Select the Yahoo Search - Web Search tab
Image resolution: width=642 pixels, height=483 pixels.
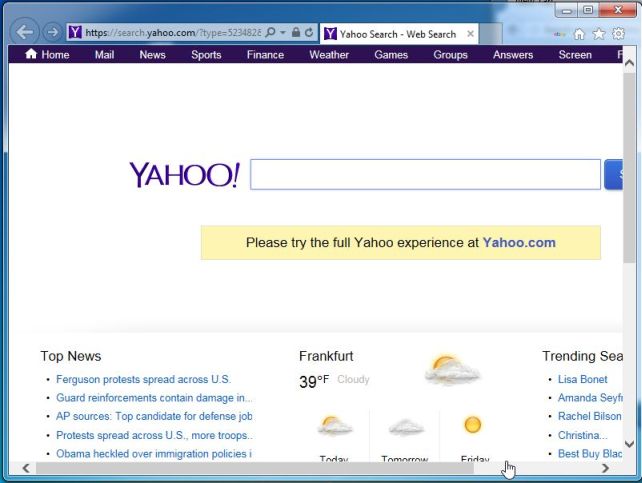398,34
